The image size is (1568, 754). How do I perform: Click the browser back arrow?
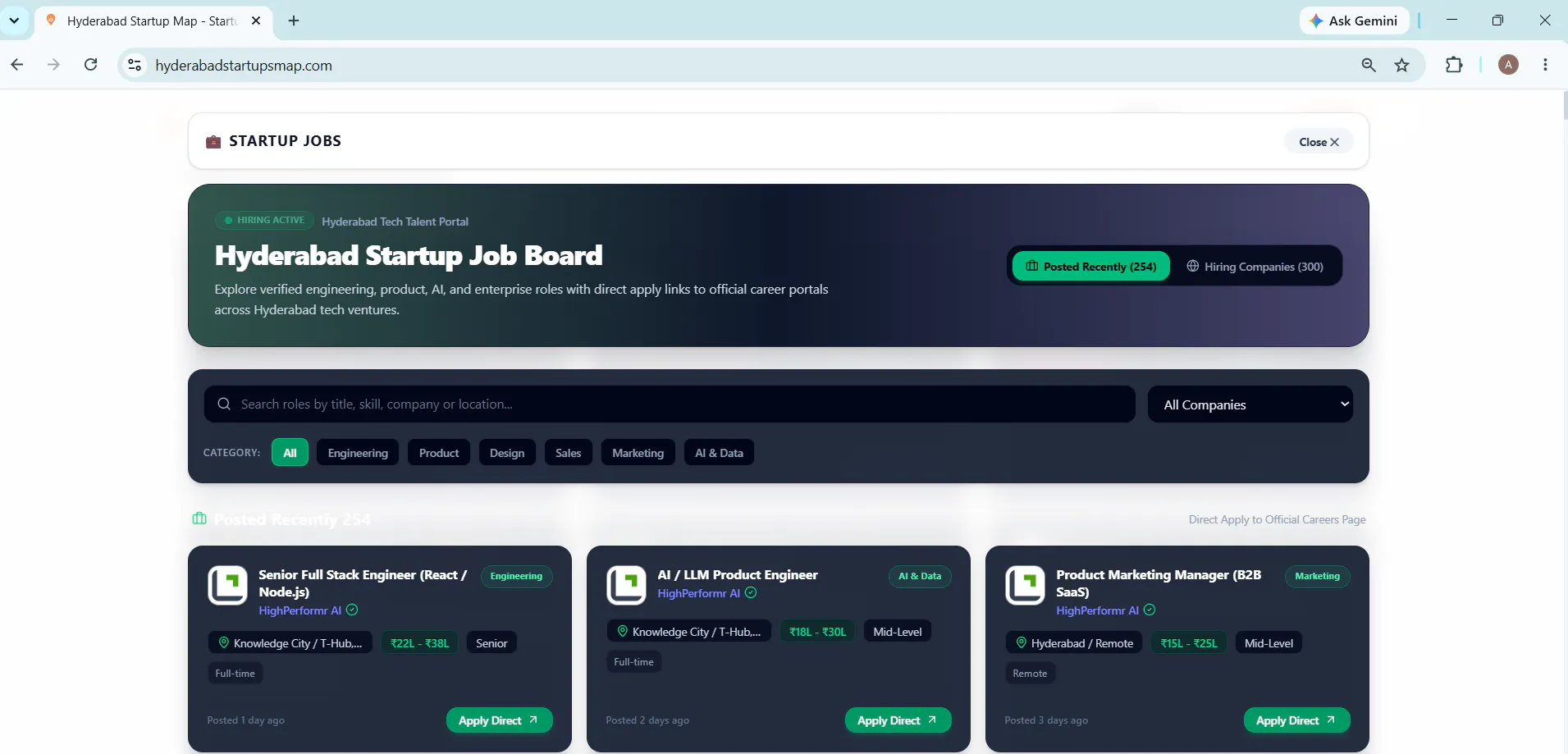pyautogui.click(x=17, y=65)
